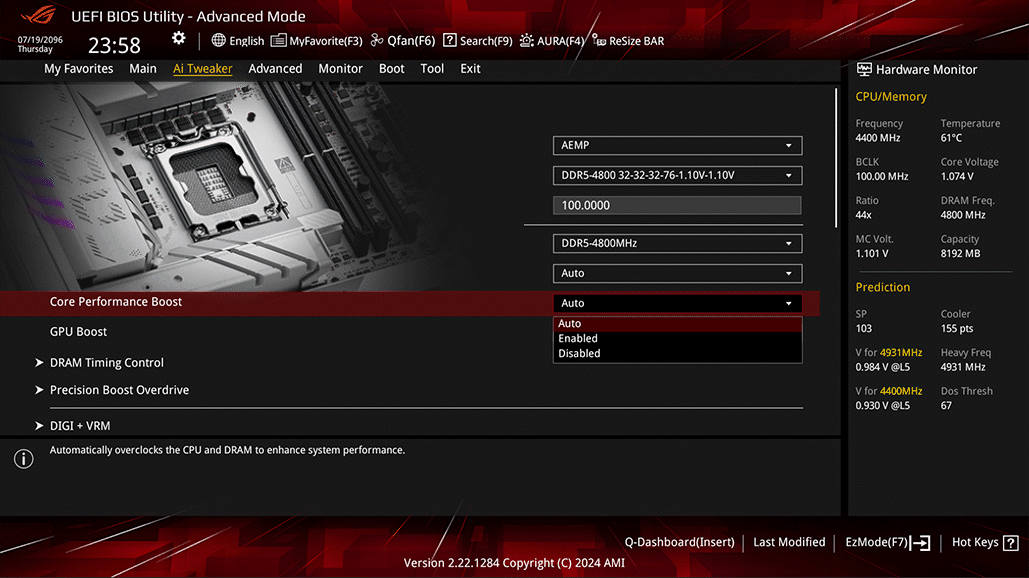Screen dimensions: 1029x578
Task: Open the Tool tab
Action: [x=432, y=69]
